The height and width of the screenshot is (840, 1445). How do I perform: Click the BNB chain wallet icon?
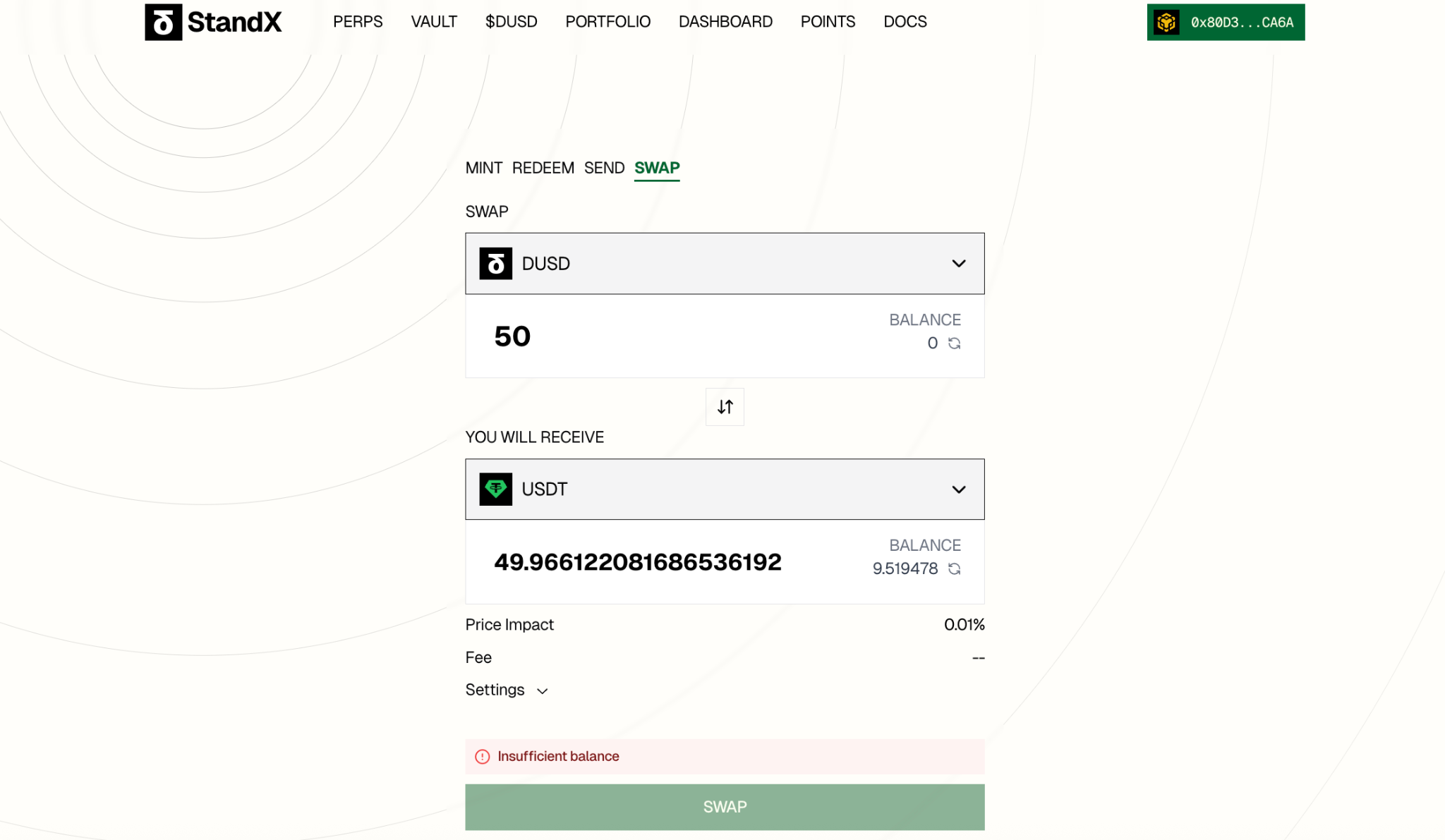point(1166,23)
